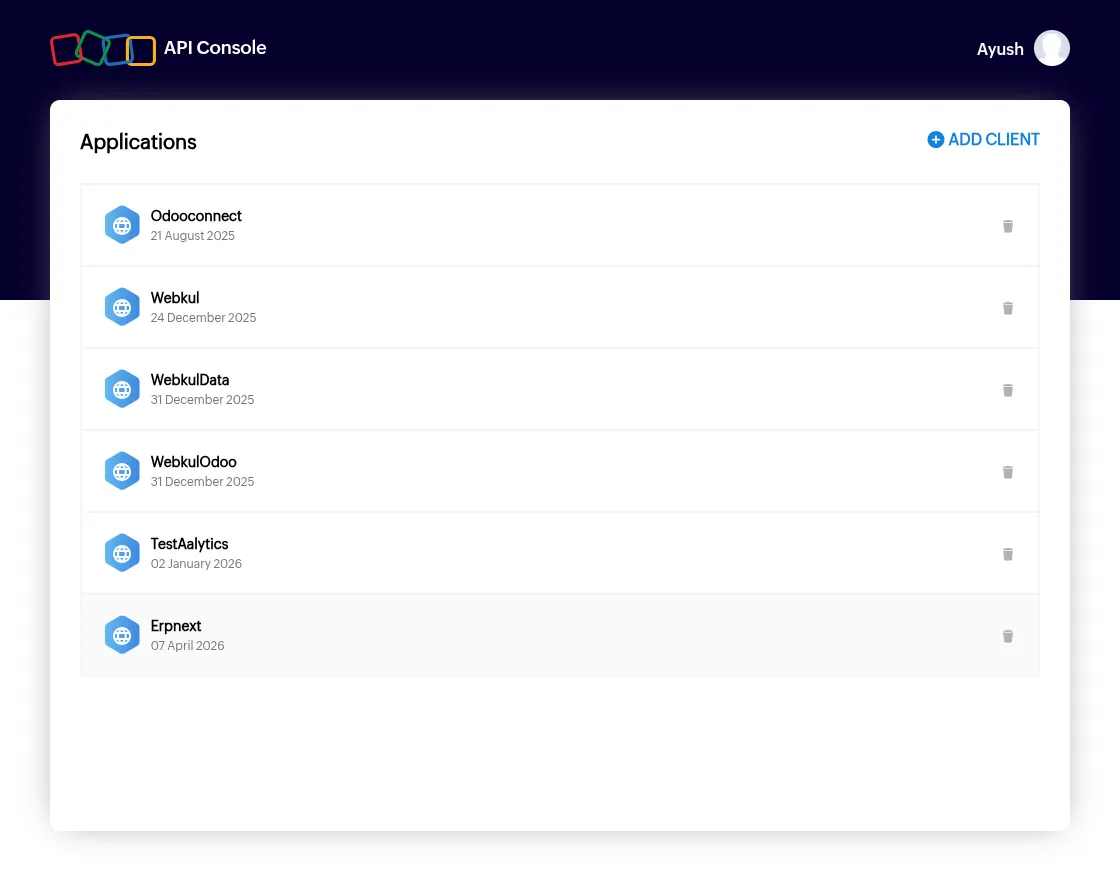Click the Webkul application icon
The height and width of the screenshot is (880, 1120).
click(122, 306)
